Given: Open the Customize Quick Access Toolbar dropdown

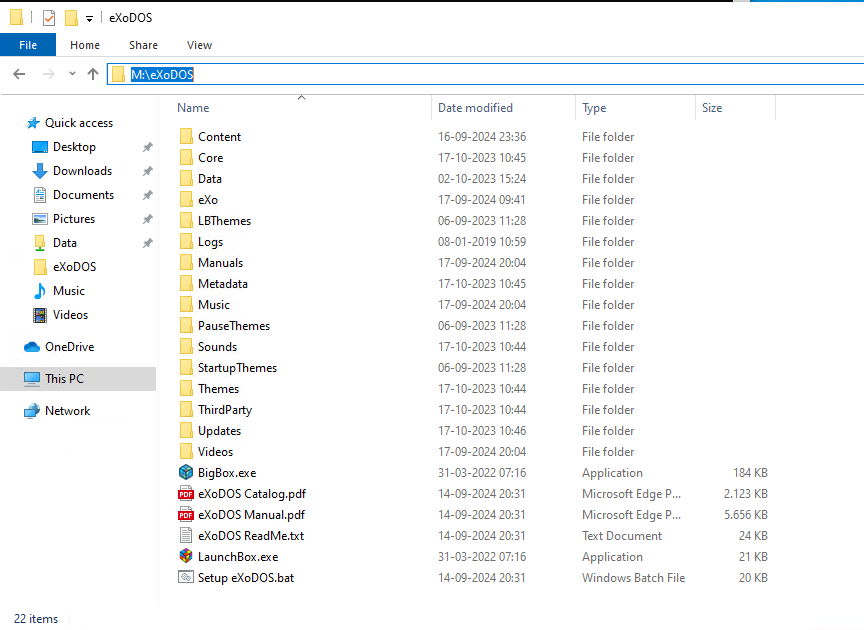Looking at the screenshot, I should (89, 19).
